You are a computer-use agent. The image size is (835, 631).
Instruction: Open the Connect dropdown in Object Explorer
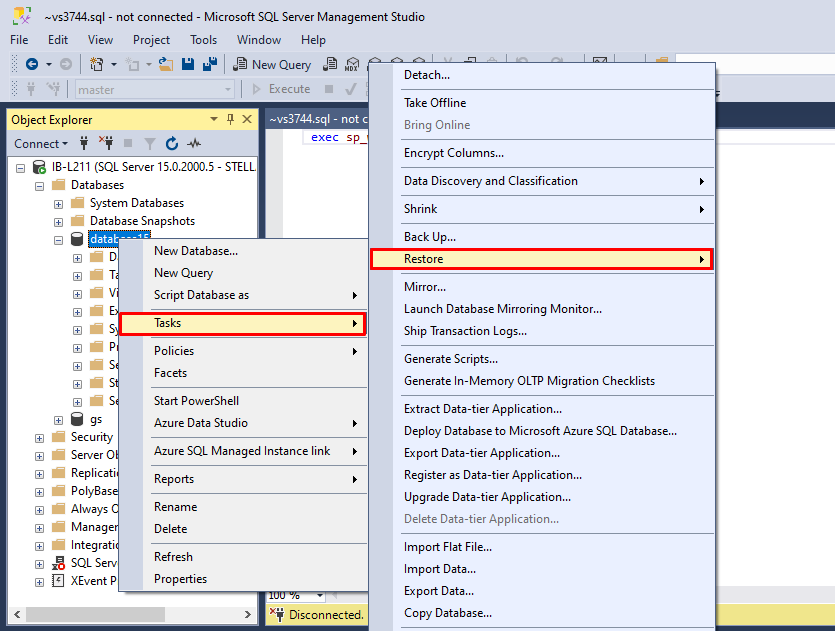click(41, 144)
